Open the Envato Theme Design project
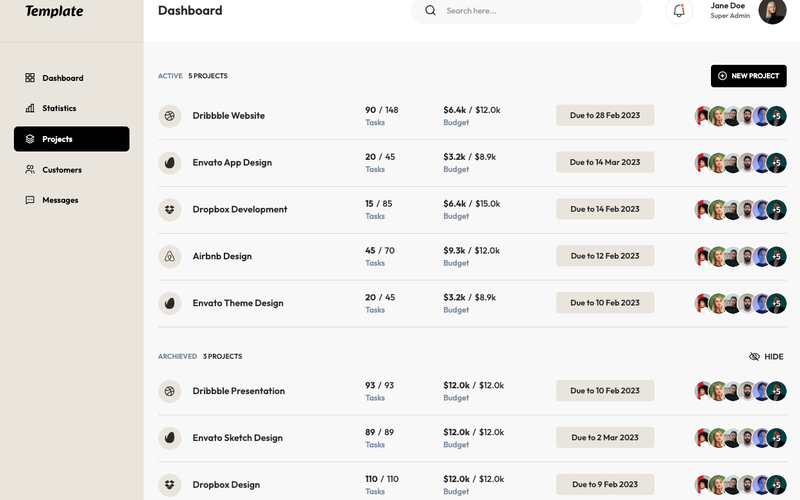 point(238,304)
